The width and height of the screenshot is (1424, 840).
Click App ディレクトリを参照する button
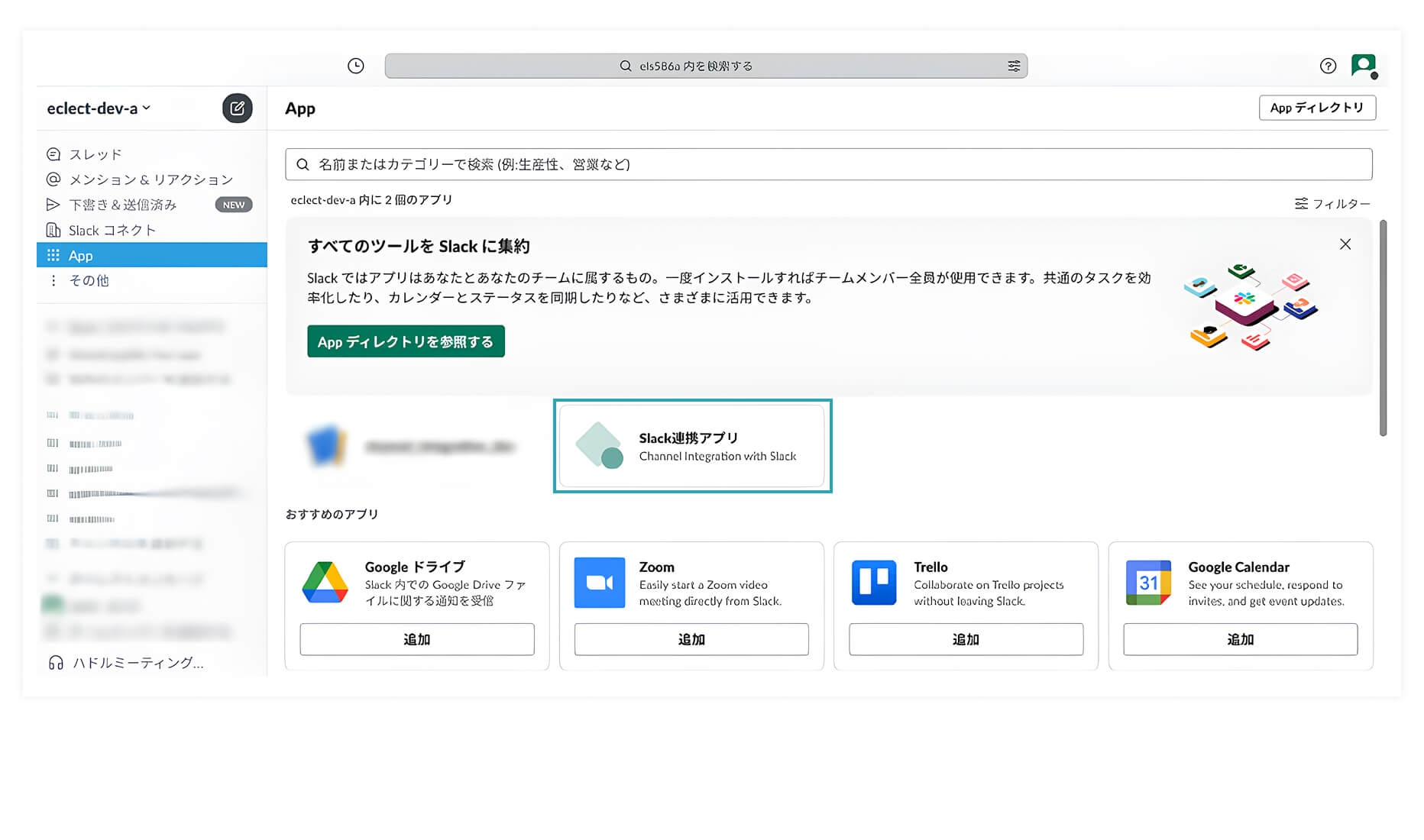[406, 341]
